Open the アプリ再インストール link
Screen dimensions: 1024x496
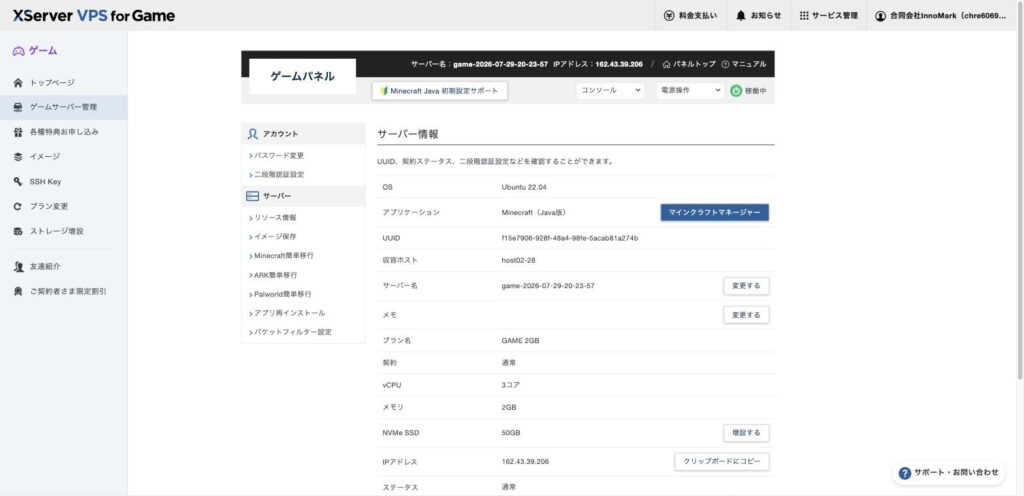coord(287,313)
